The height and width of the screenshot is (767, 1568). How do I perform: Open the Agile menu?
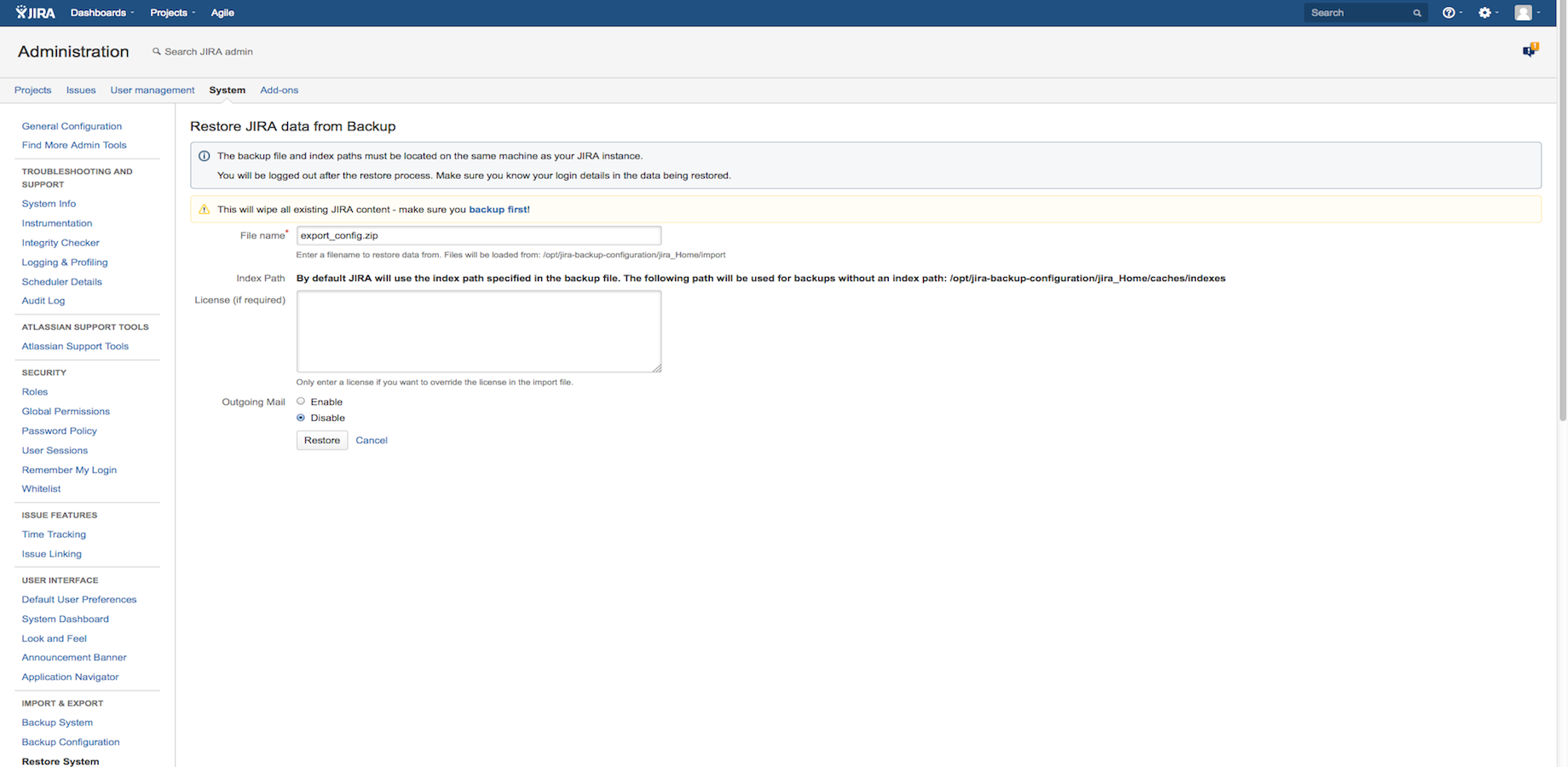[222, 13]
